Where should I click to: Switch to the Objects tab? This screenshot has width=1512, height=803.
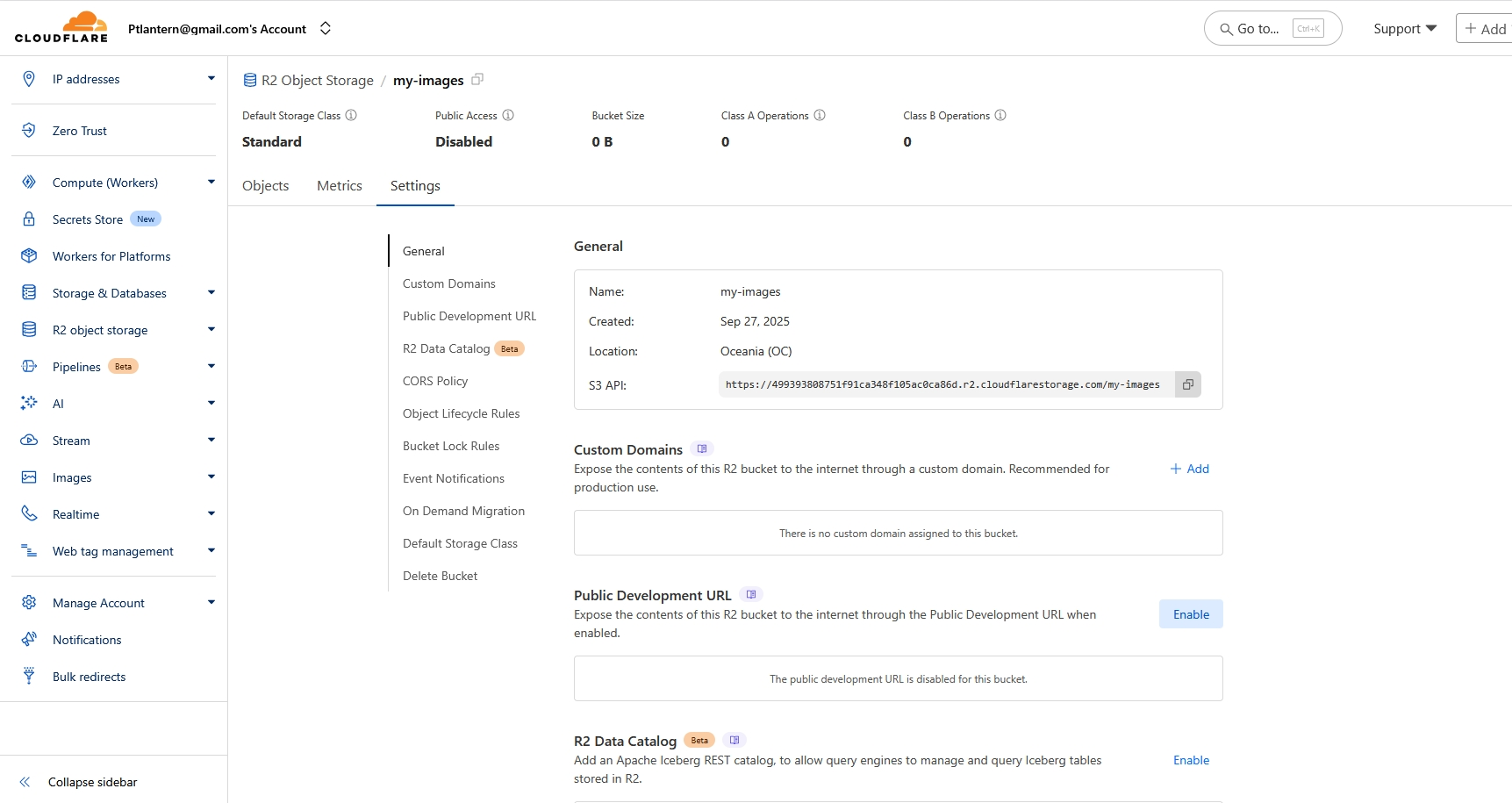(x=265, y=186)
